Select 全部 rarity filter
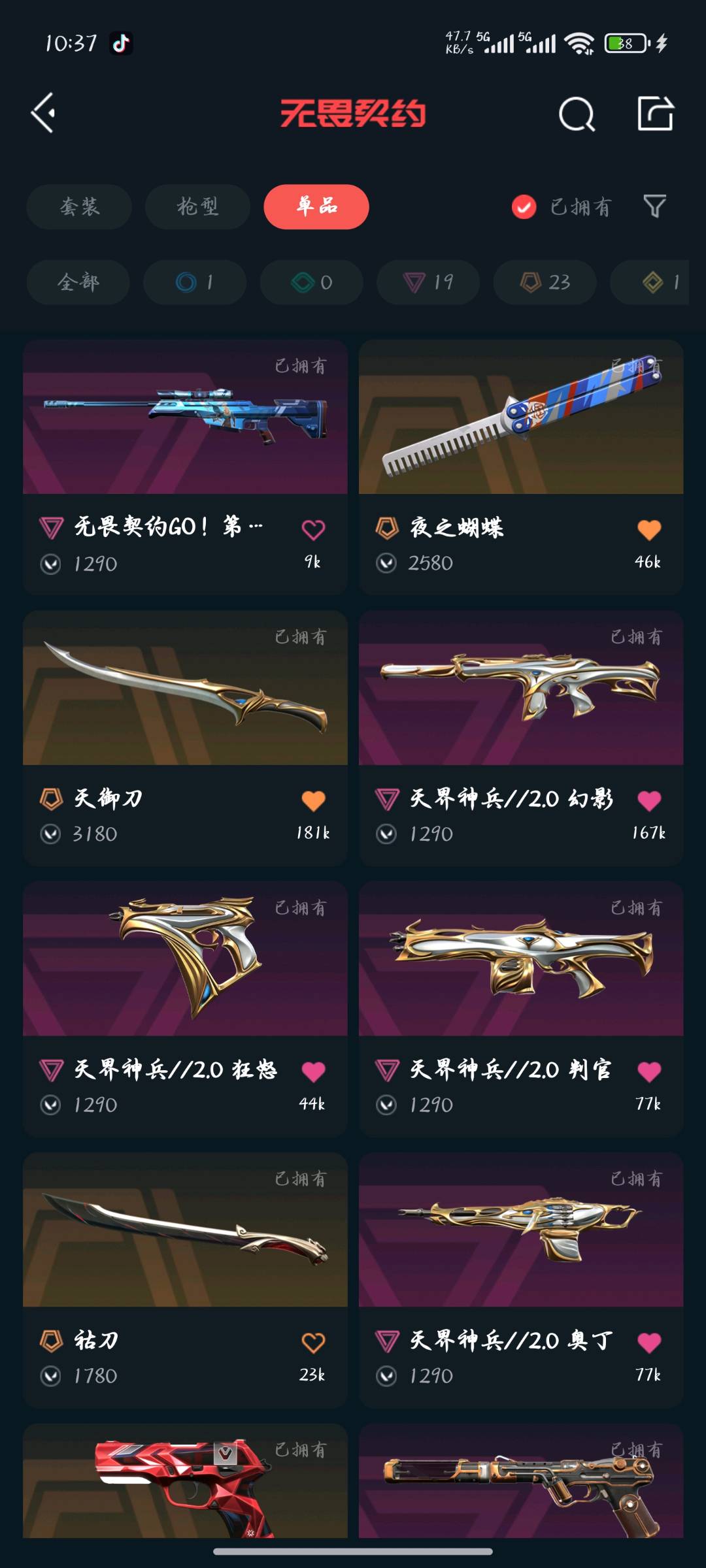 tap(78, 282)
